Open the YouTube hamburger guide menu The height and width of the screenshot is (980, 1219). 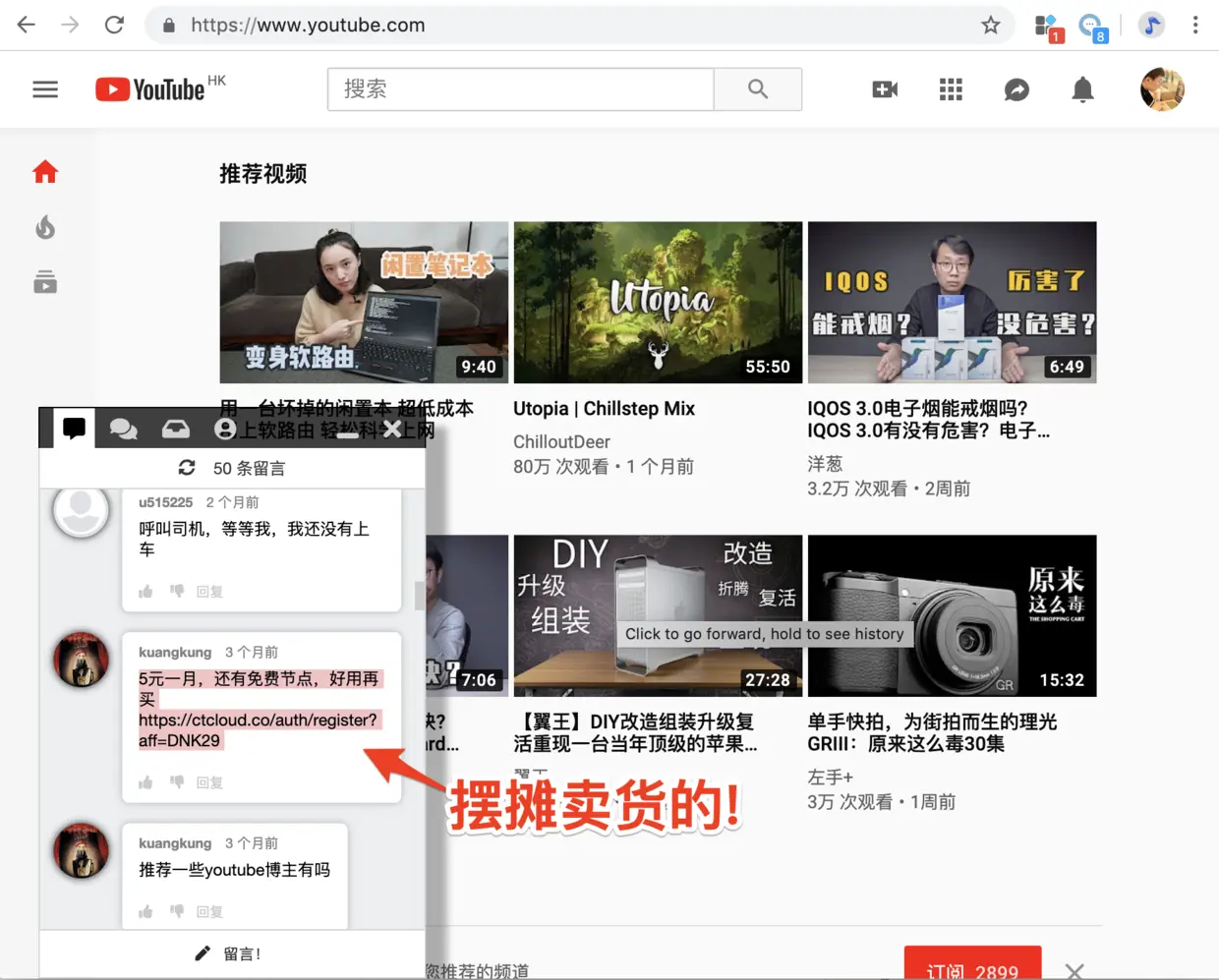click(45, 89)
